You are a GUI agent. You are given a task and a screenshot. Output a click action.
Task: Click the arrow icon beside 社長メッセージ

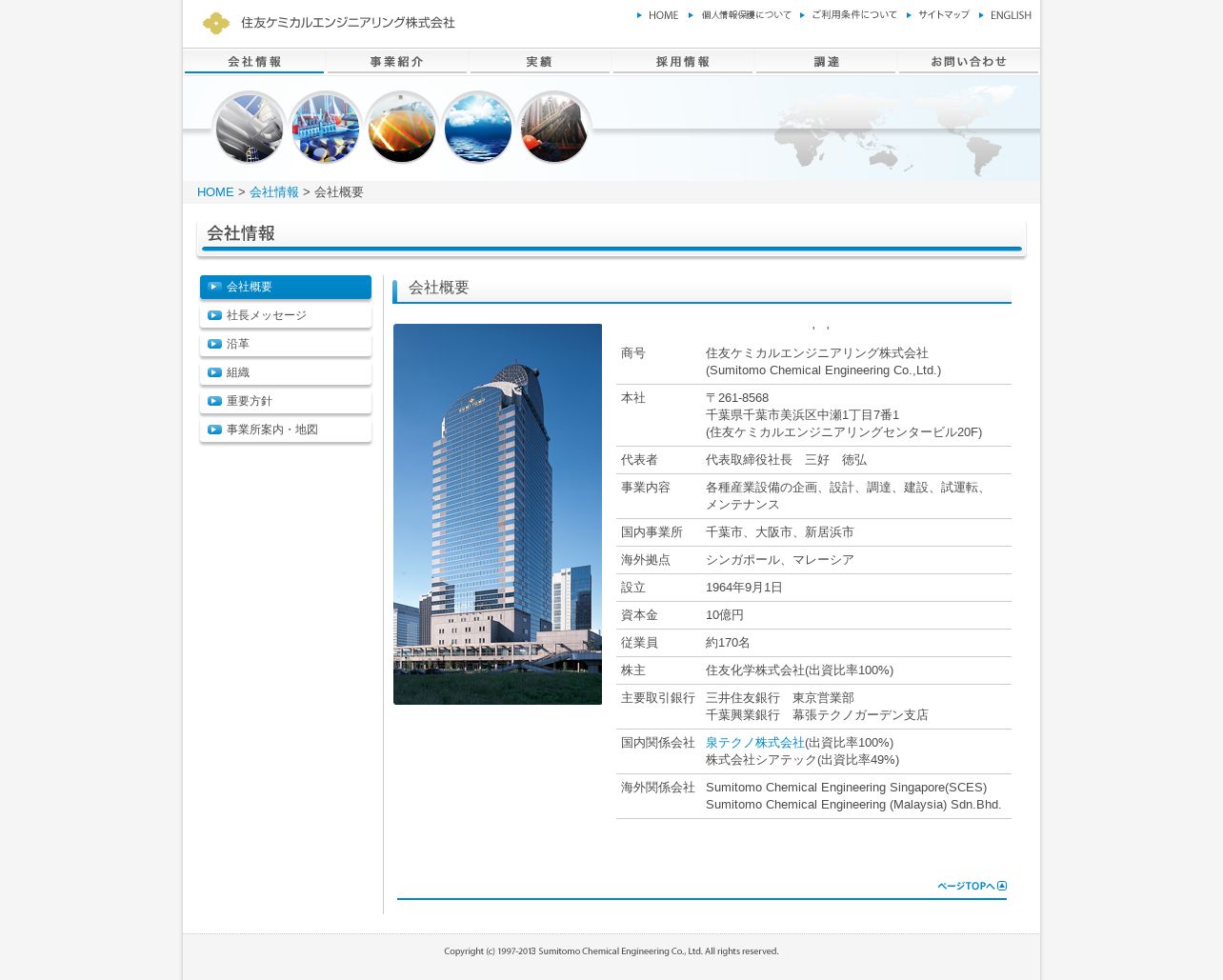(214, 315)
